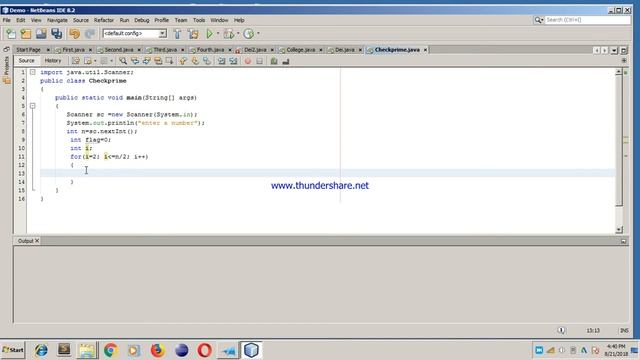This screenshot has height=360, width=640.
Task: Minimize the Output window
Action: [623, 241]
